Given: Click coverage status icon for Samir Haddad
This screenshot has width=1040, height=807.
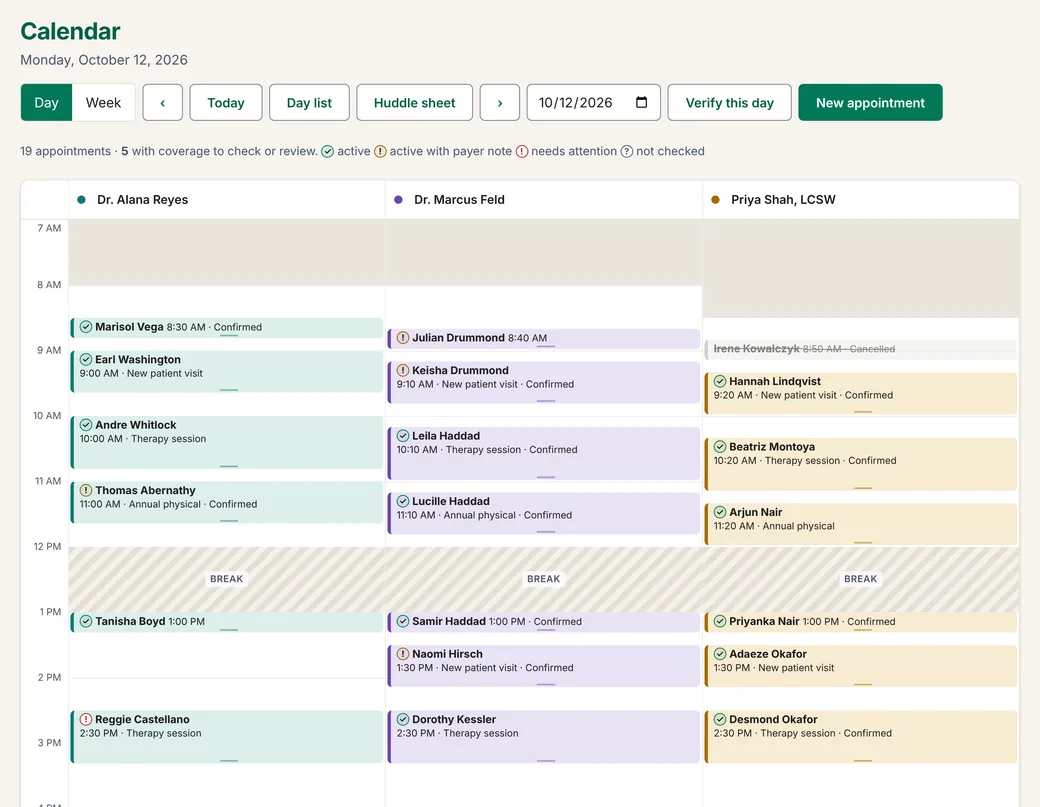Looking at the screenshot, I should coord(403,621).
